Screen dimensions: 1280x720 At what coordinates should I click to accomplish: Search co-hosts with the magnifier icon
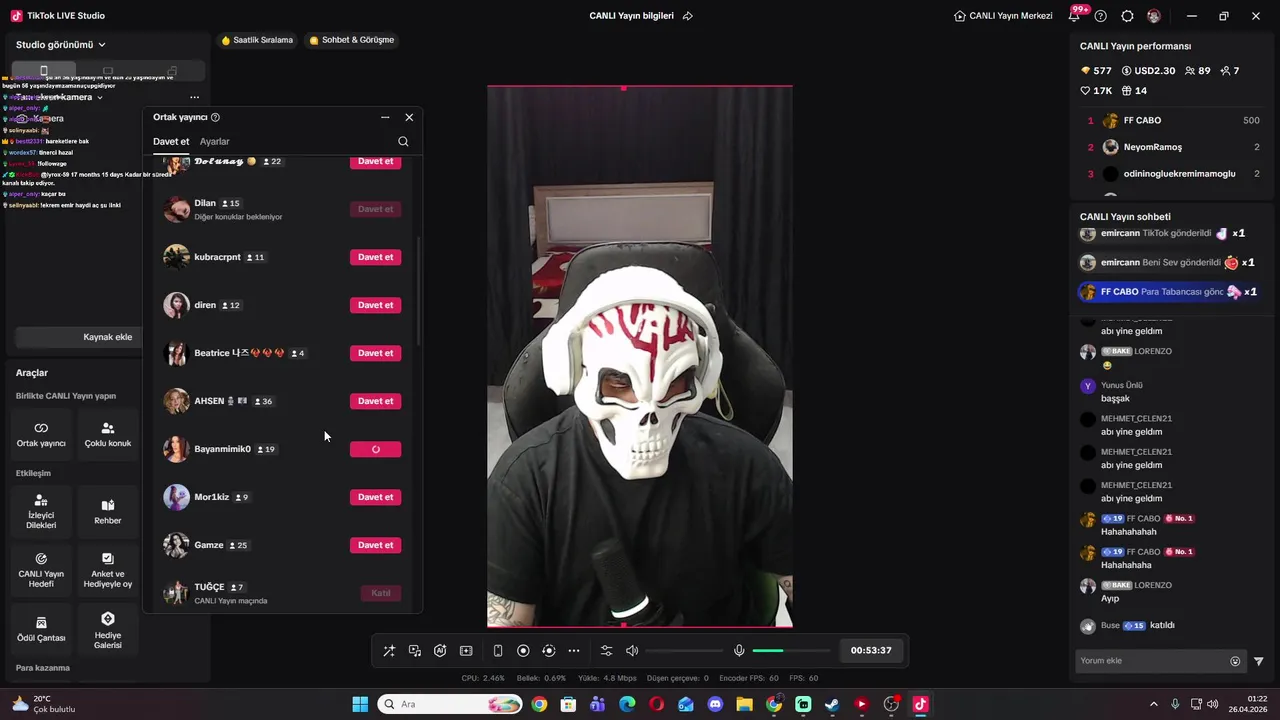coord(403,142)
